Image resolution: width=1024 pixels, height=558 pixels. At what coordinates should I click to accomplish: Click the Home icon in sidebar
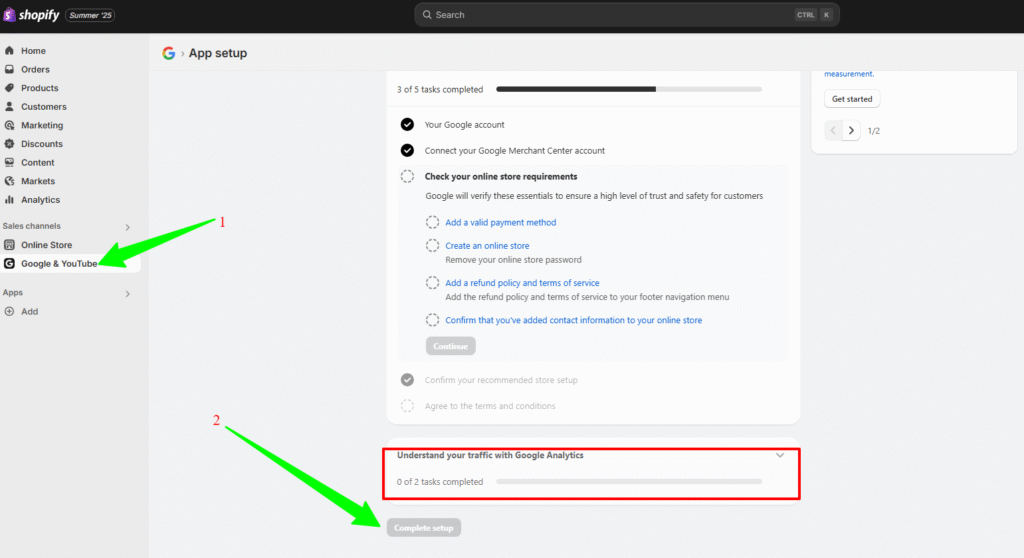coord(9,50)
